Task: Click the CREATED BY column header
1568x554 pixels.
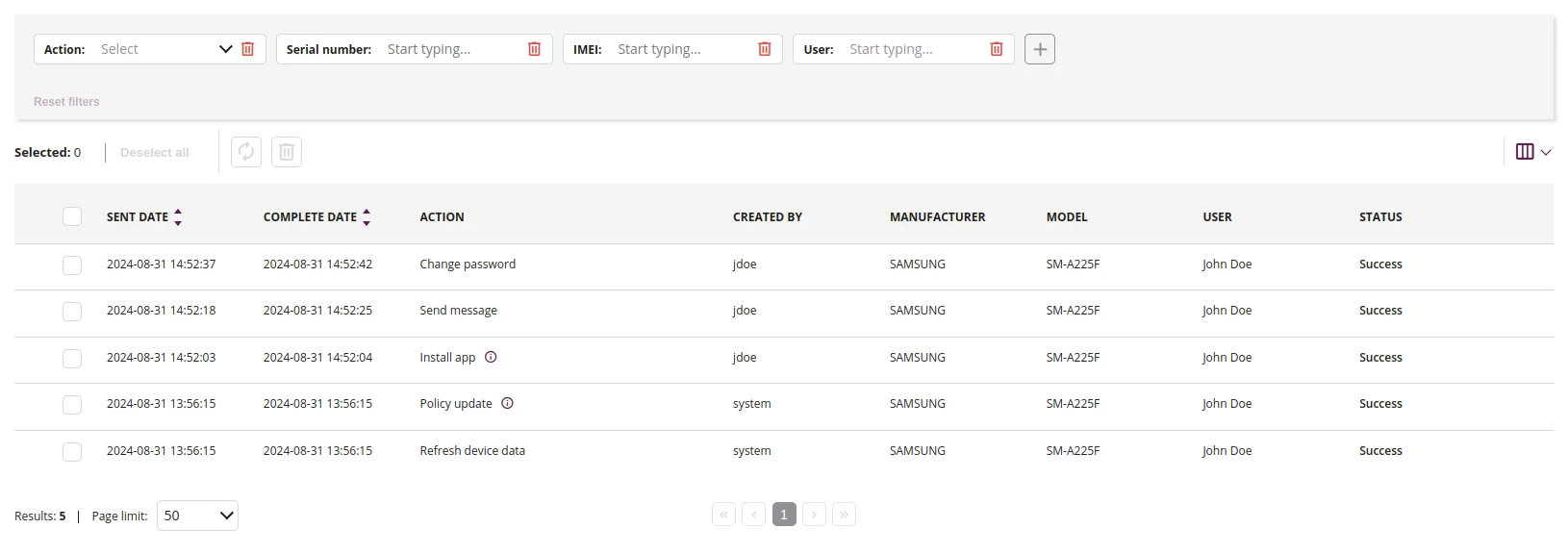Action: coord(768,217)
